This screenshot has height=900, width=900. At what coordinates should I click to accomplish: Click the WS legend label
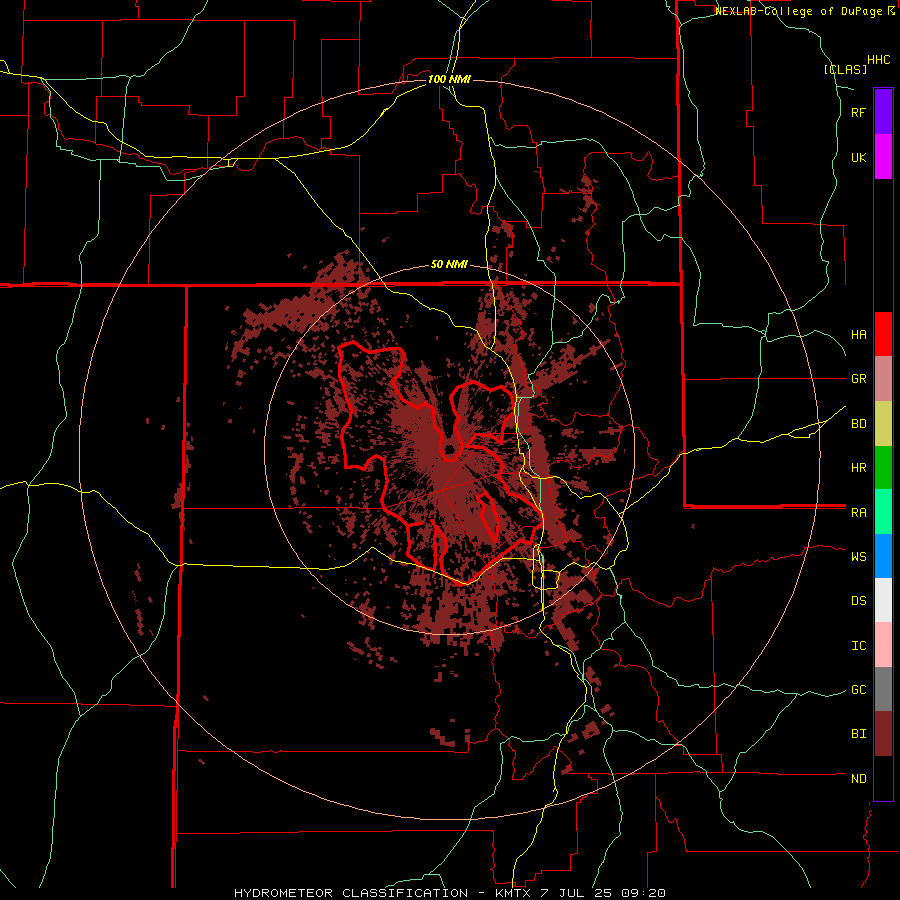(x=859, y=557)
